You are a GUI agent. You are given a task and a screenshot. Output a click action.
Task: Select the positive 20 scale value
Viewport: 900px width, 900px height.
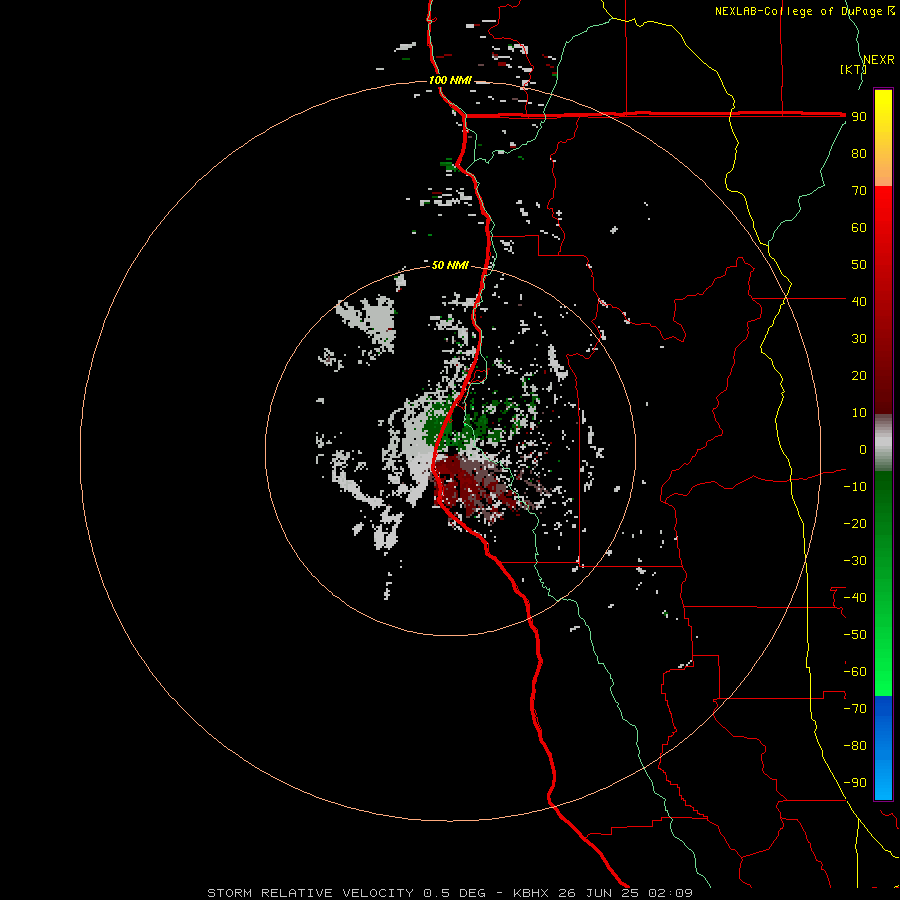(x=859, y=375)
